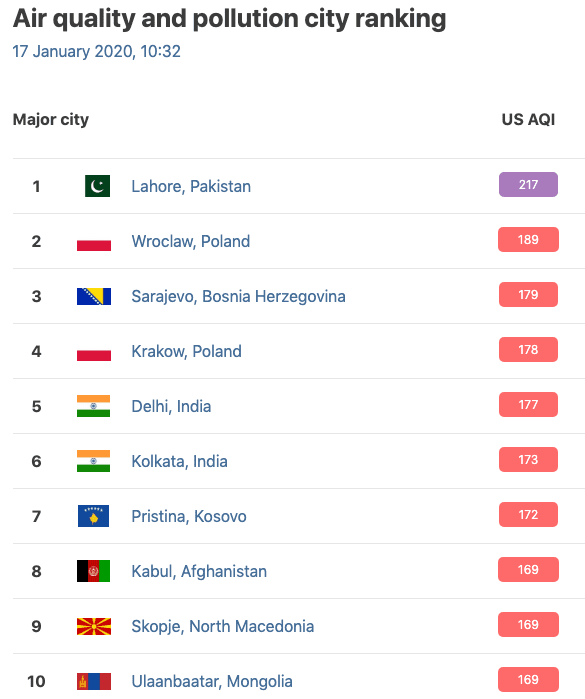
Task: Click the Poland flag beside Wroclaw
Action: pos(94,241)
